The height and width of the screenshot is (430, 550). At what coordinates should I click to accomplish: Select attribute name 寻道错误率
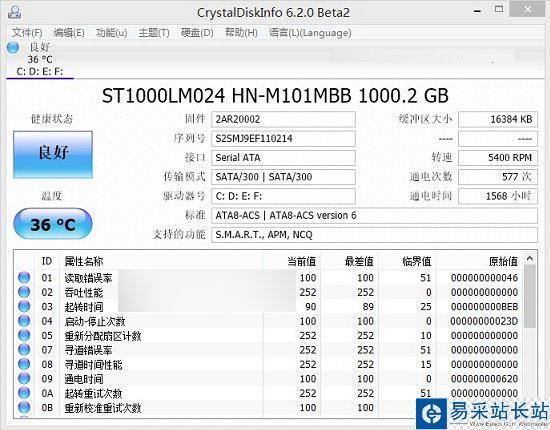(88, 350)
